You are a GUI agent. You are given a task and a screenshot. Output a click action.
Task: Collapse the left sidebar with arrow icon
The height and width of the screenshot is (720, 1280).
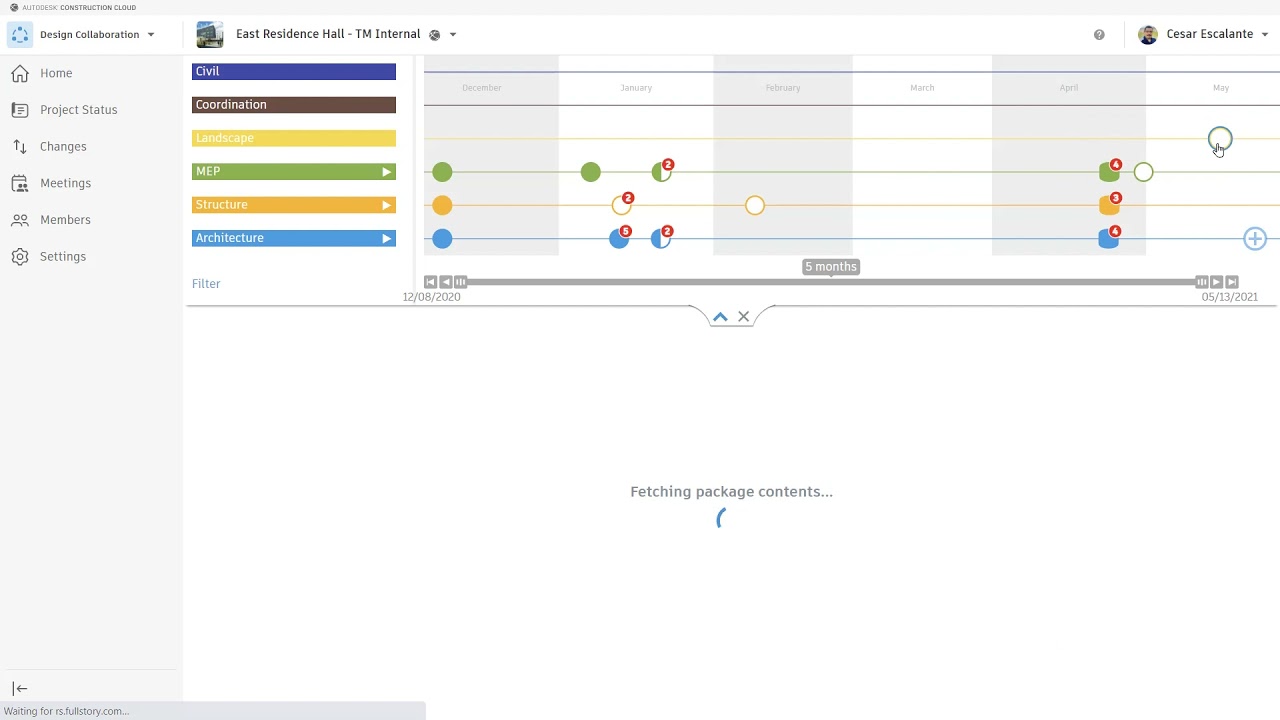pos(20,689)
